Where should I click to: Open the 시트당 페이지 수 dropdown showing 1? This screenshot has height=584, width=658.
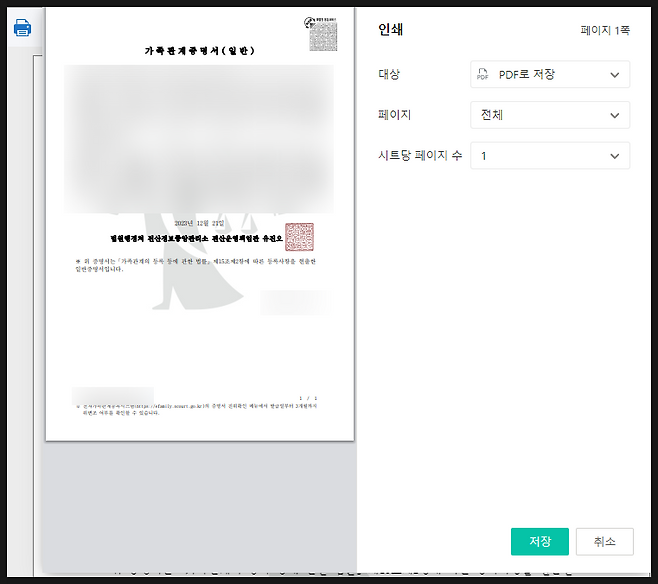[x=549, y=157]
